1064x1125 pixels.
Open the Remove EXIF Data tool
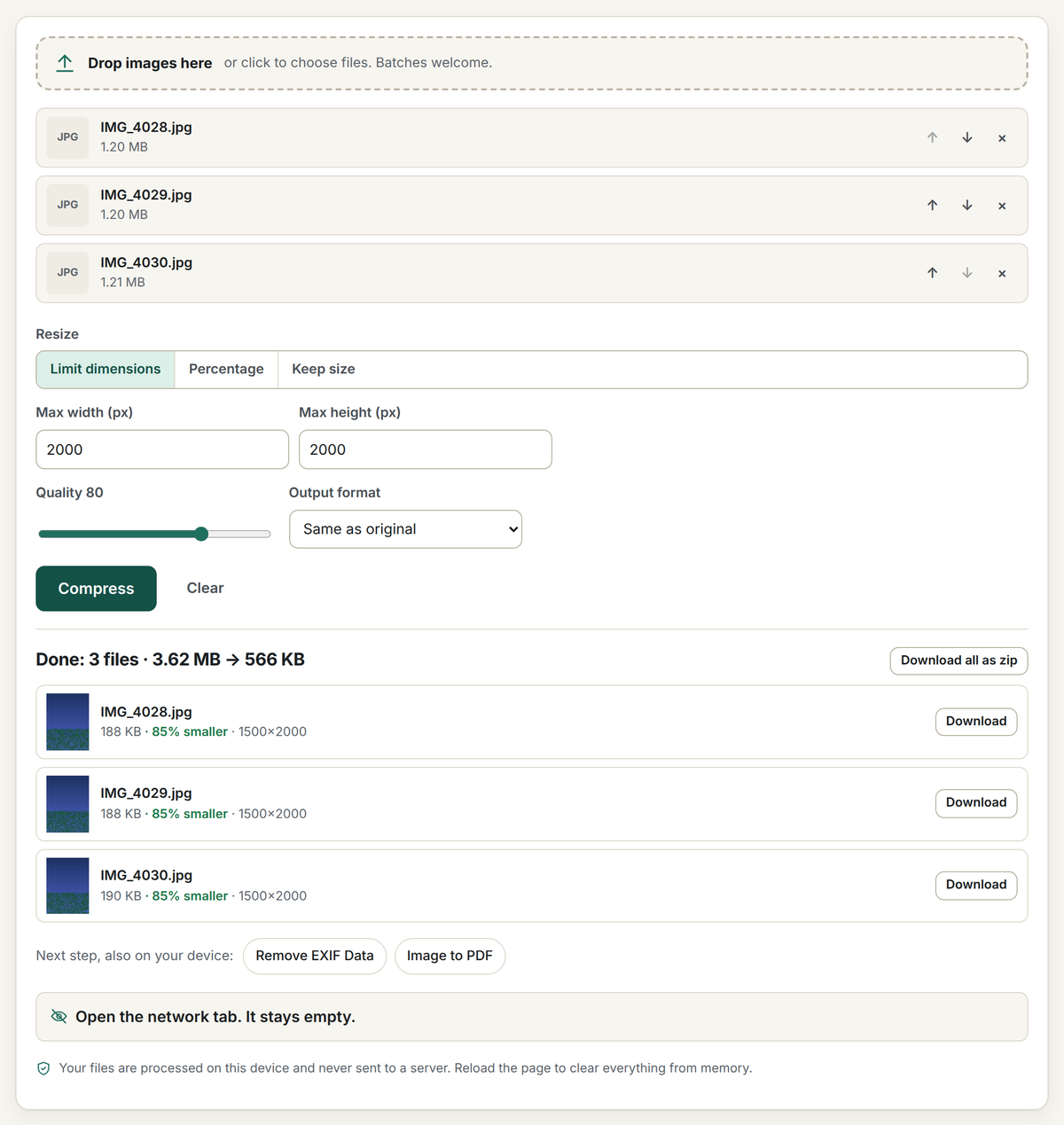click(x=315, y=956)
